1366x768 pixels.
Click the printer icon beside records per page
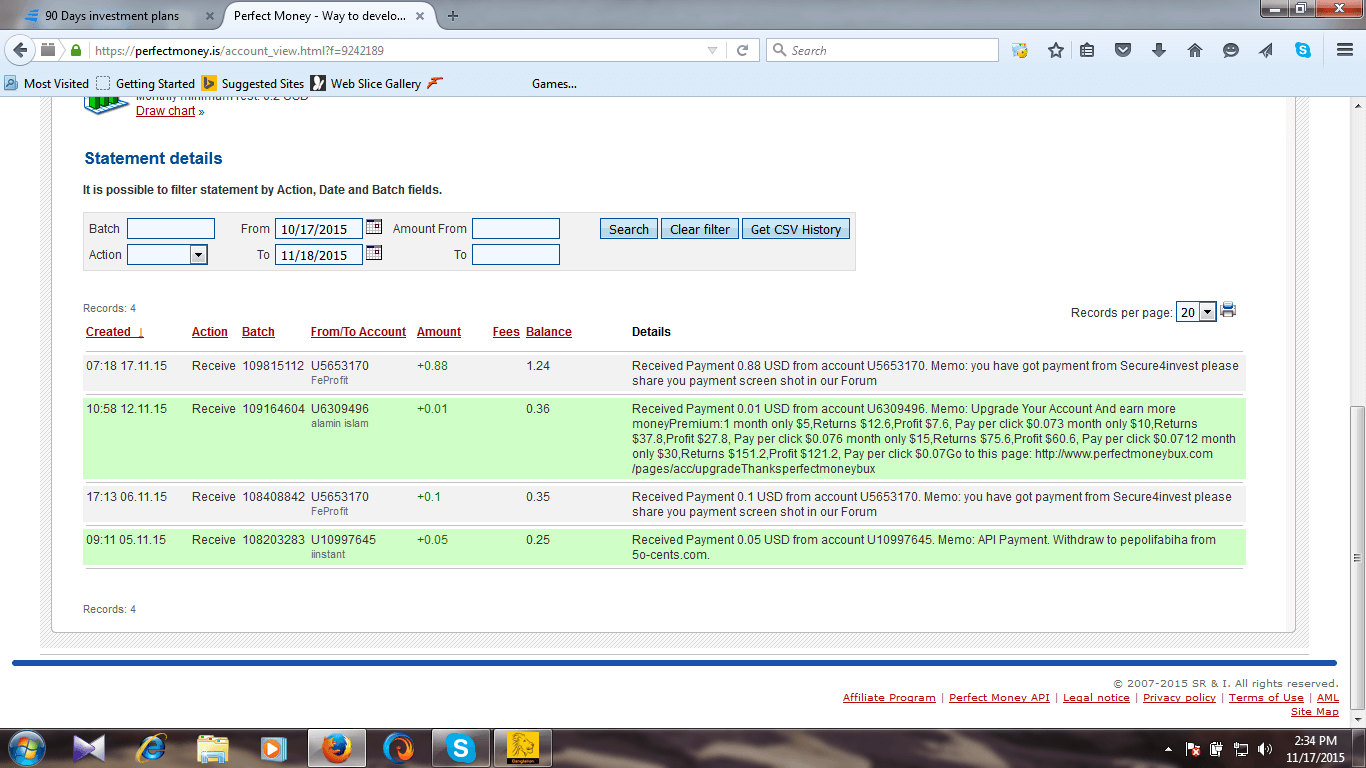(x=1228, y=310)
